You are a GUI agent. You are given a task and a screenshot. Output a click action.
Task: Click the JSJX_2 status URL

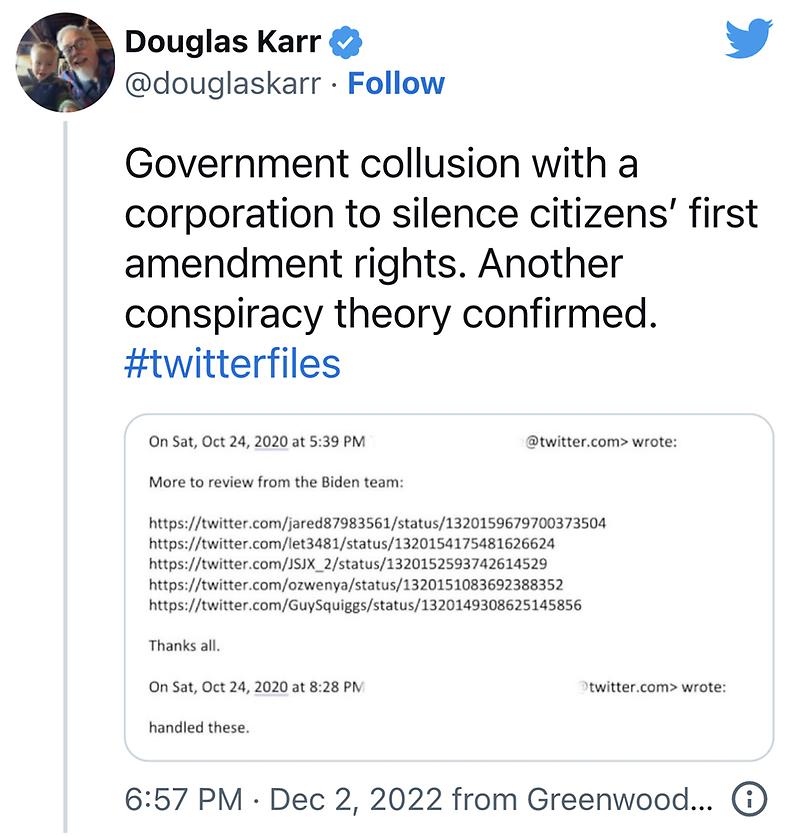347,564
